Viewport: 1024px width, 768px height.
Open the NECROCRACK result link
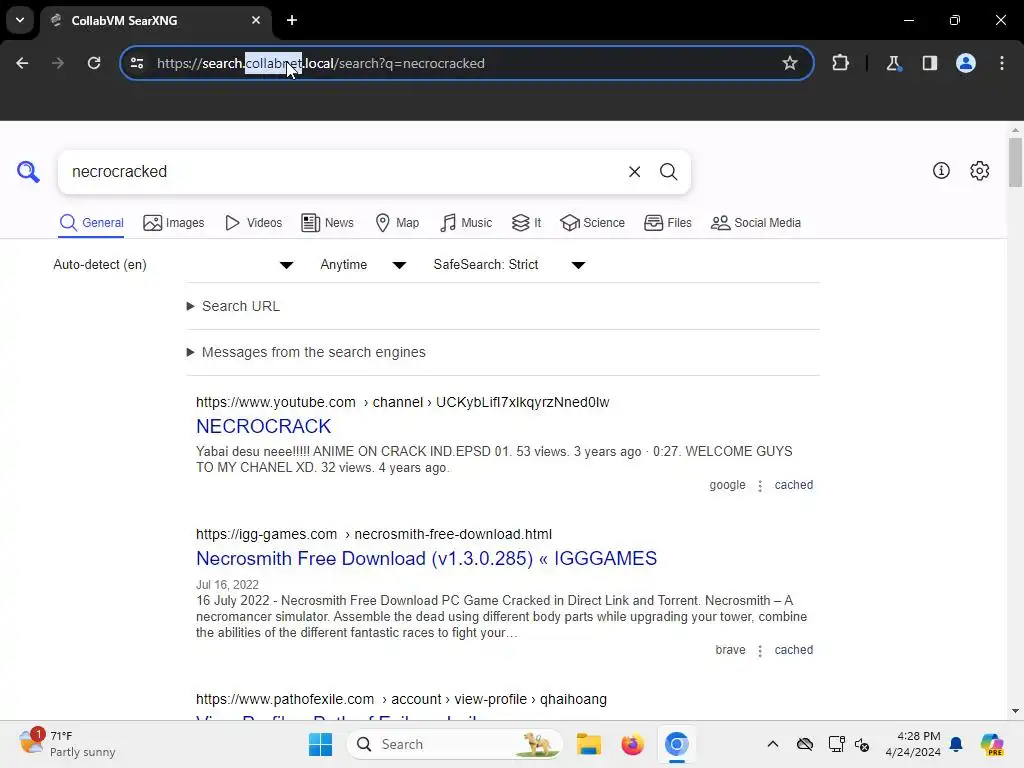tap(263, 426)
